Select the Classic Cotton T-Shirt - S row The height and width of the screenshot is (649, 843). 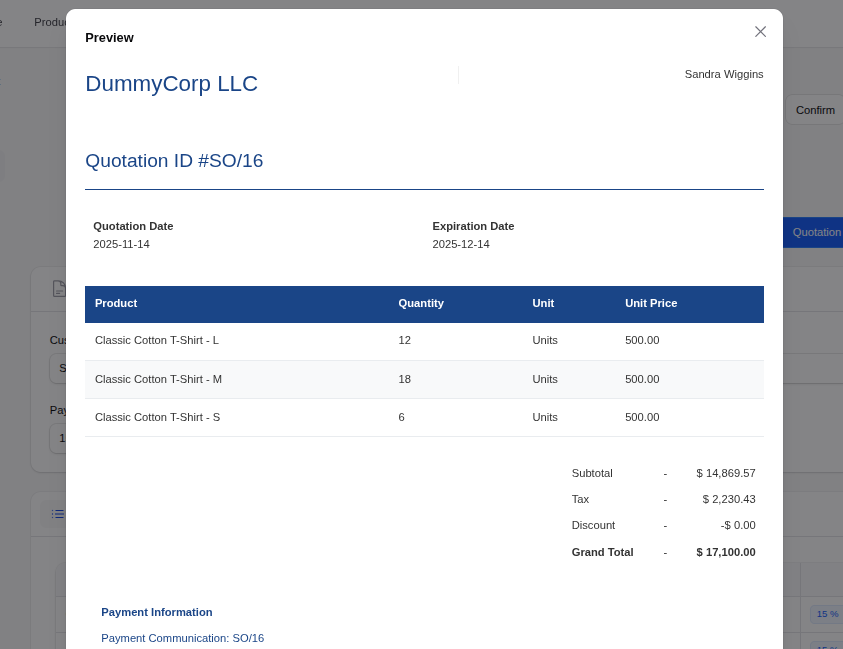click(157, 417)
